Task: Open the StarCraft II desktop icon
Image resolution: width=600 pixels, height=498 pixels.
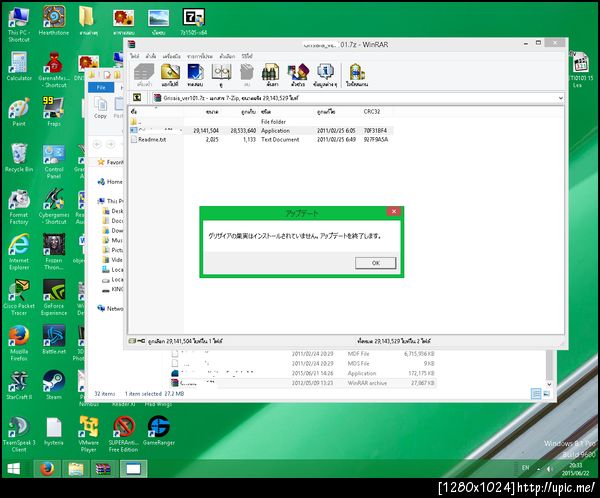Action: pyautogui.click(x=19, y=385)
